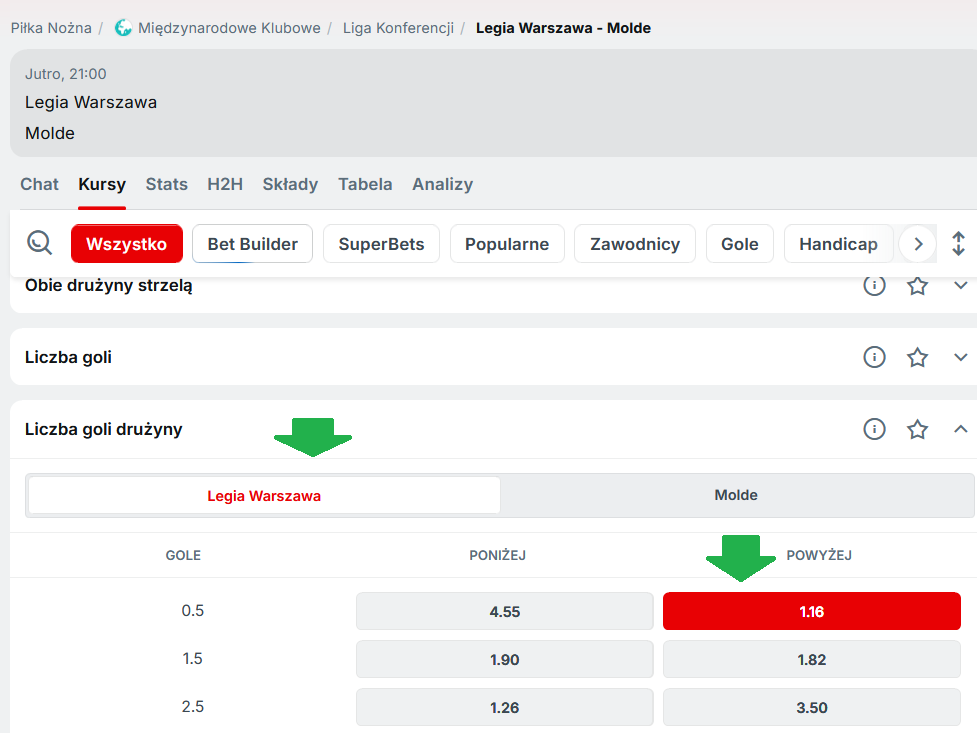Click the expand/collapse all markets arrows icon
Screen dimensions: 977x733
(958, 243)
